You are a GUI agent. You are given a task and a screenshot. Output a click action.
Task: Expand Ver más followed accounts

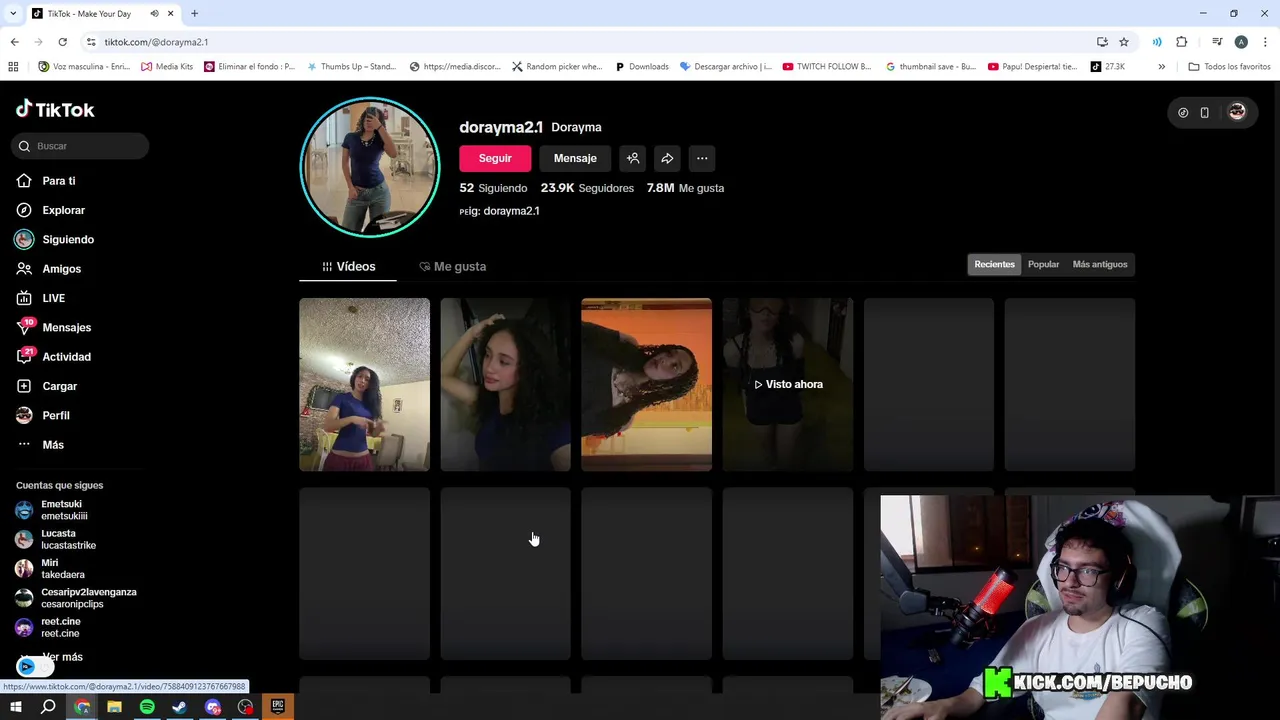[62, 657]
